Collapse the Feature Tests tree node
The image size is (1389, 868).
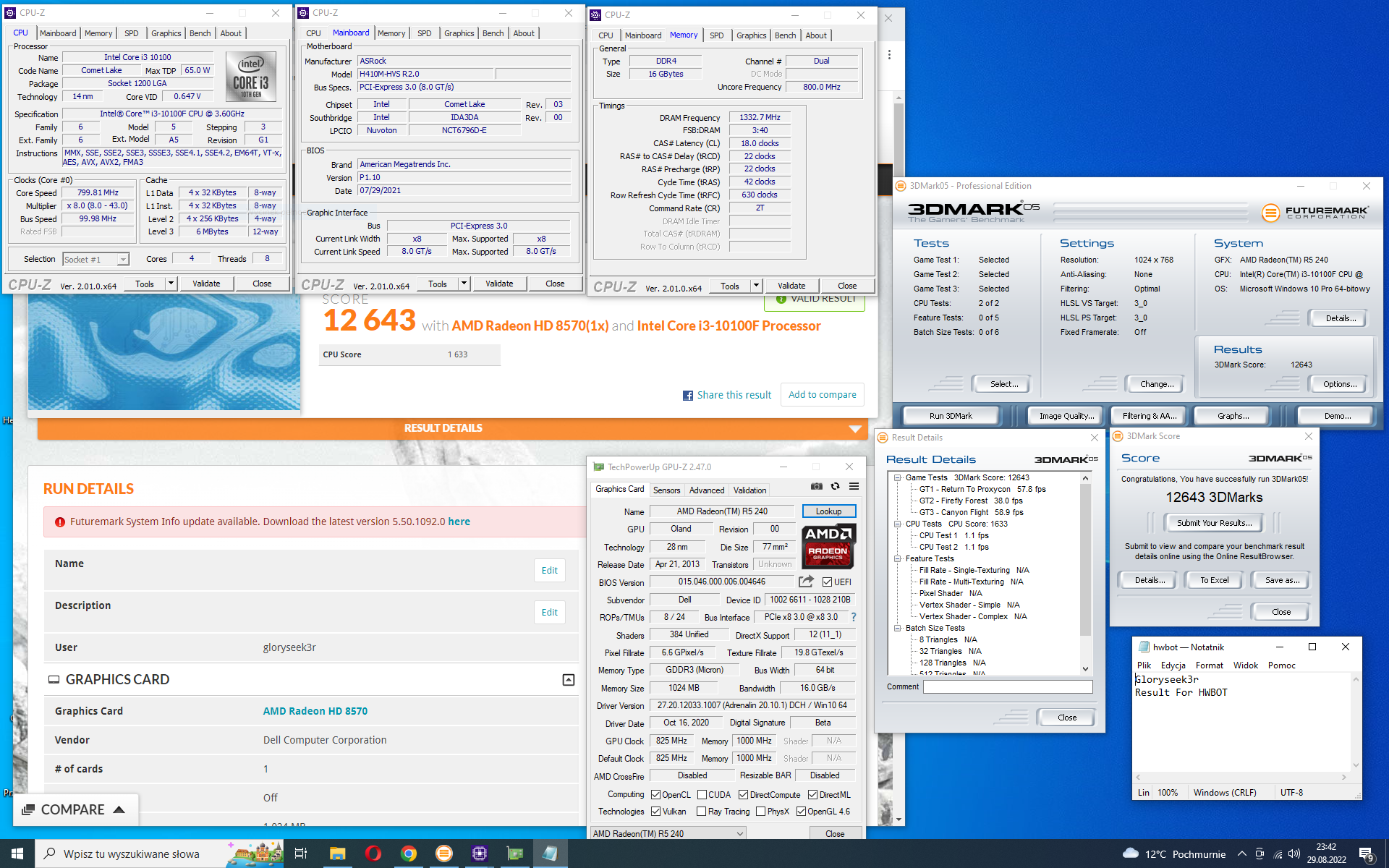897,558
